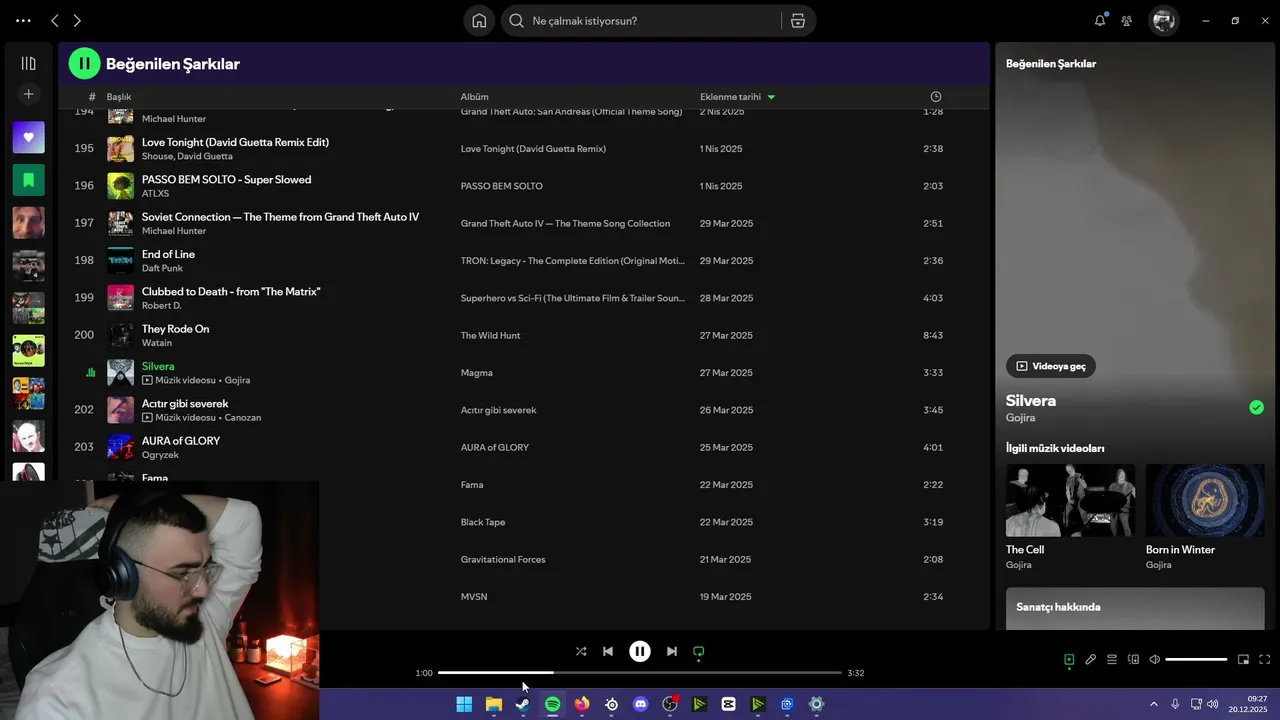Select song AURA of GLORY title
Screen dimensions: 1280x720
coord(181,441)
